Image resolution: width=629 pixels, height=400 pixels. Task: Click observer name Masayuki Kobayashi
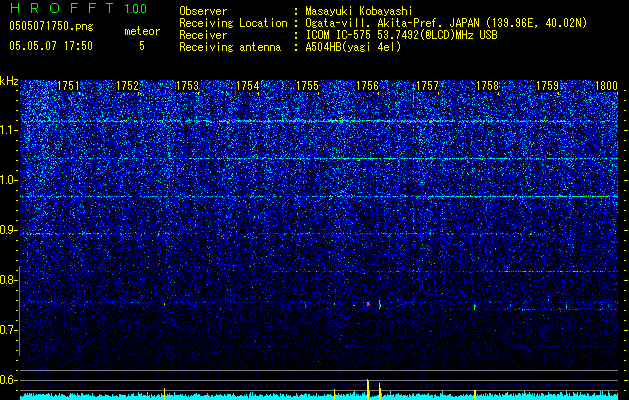pos(359,11)
